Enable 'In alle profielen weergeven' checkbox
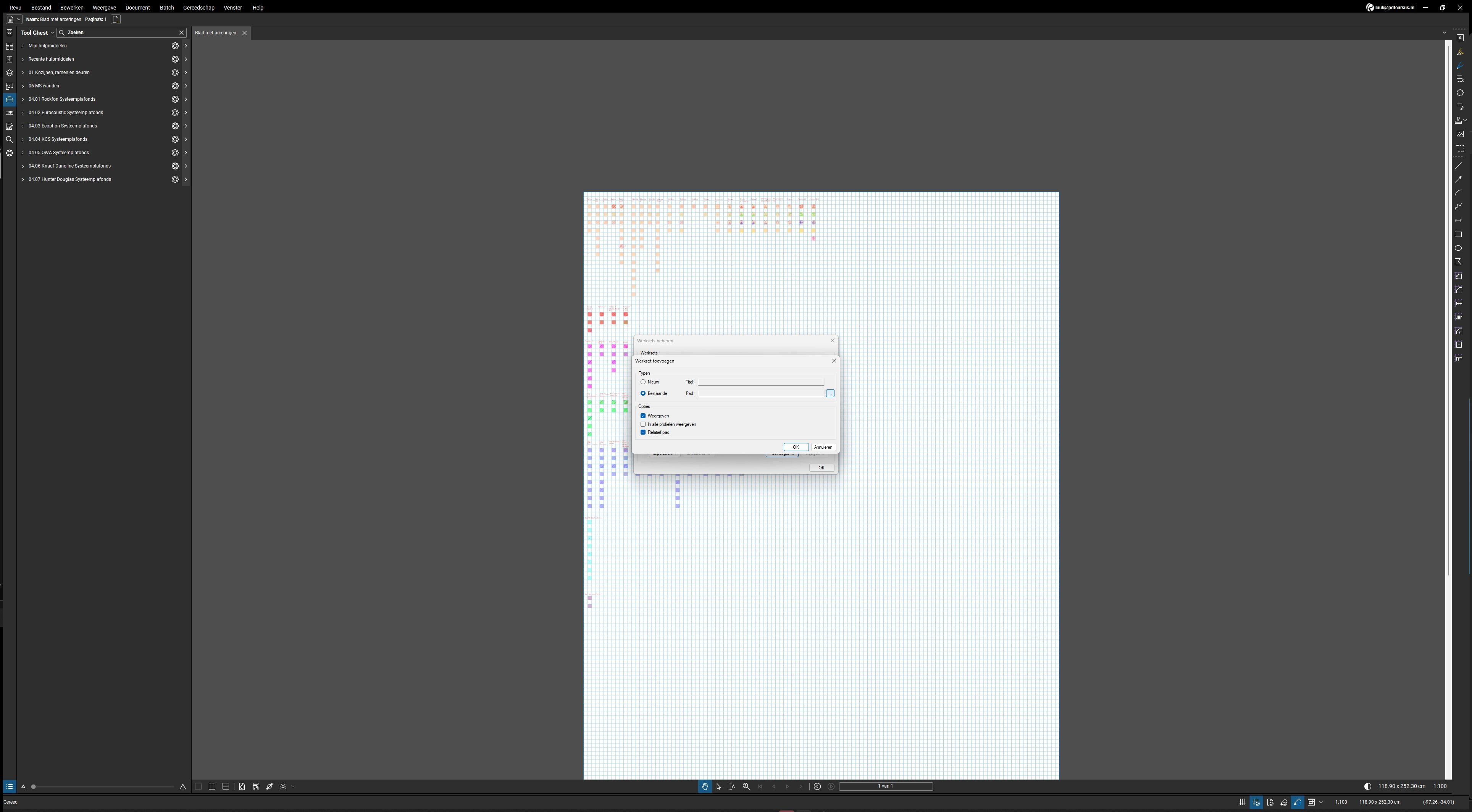 [x=643, y=424]
